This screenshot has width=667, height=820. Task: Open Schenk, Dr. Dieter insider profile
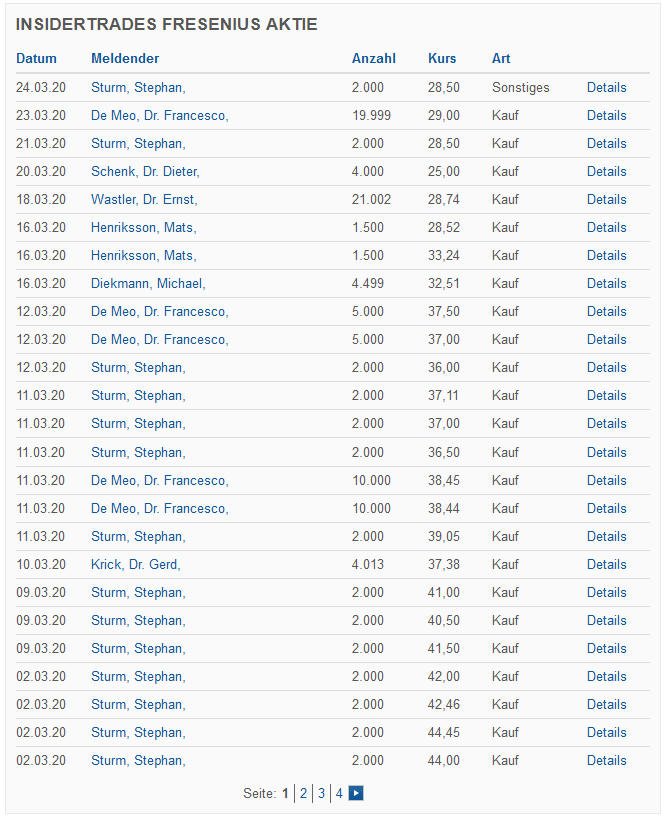tap(145, 171)
